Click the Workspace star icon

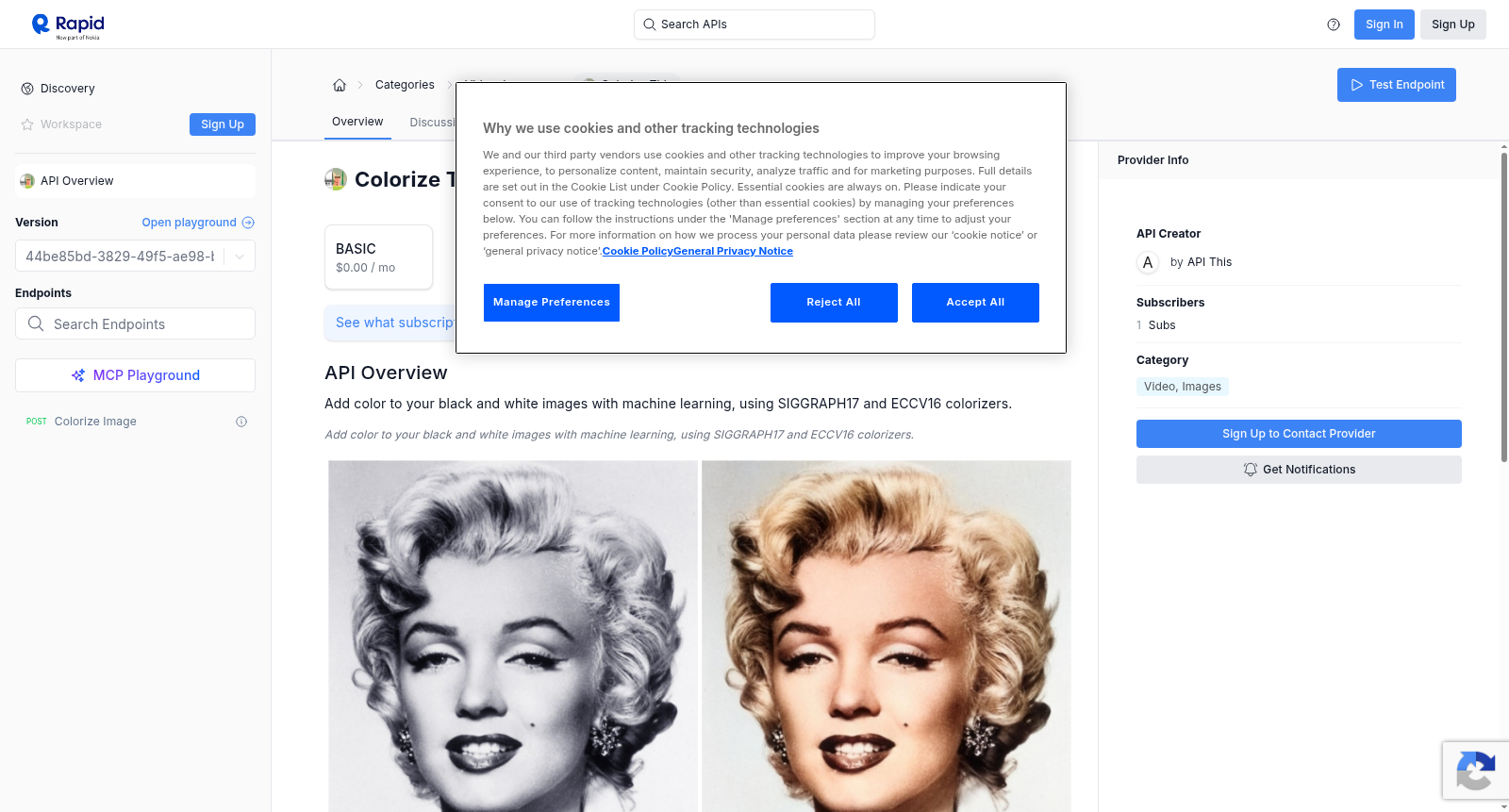pos(27,124)
